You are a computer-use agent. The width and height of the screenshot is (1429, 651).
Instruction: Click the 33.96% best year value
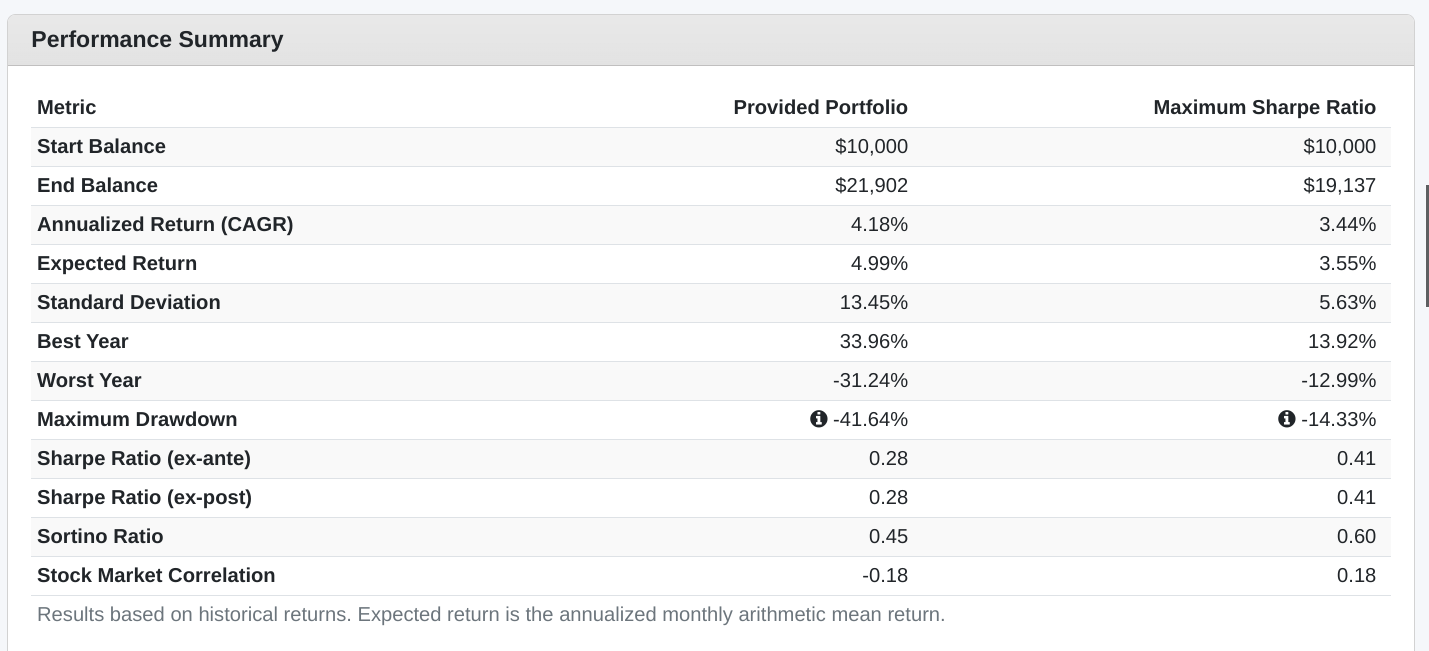click(x=873, y=341)
